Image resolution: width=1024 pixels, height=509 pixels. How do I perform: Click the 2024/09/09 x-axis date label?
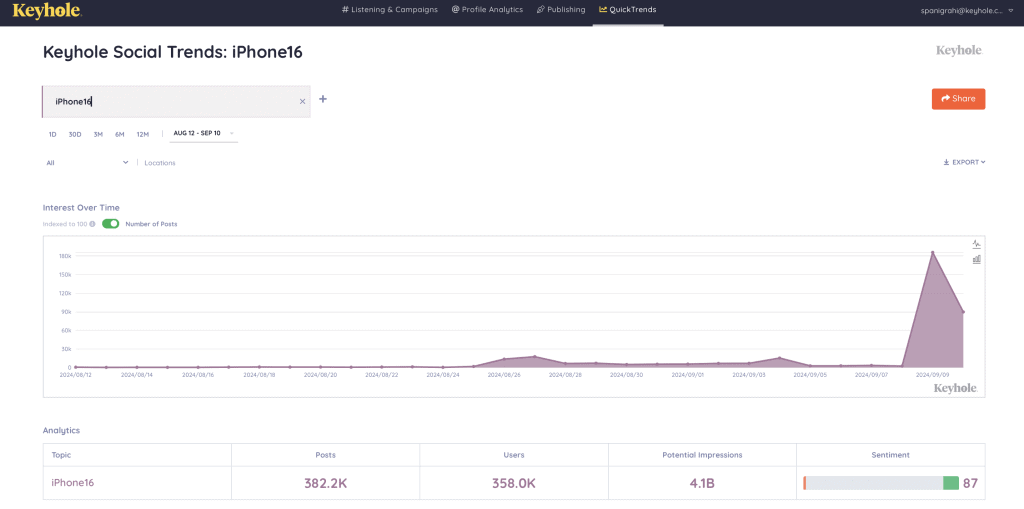tap(933, 376)
